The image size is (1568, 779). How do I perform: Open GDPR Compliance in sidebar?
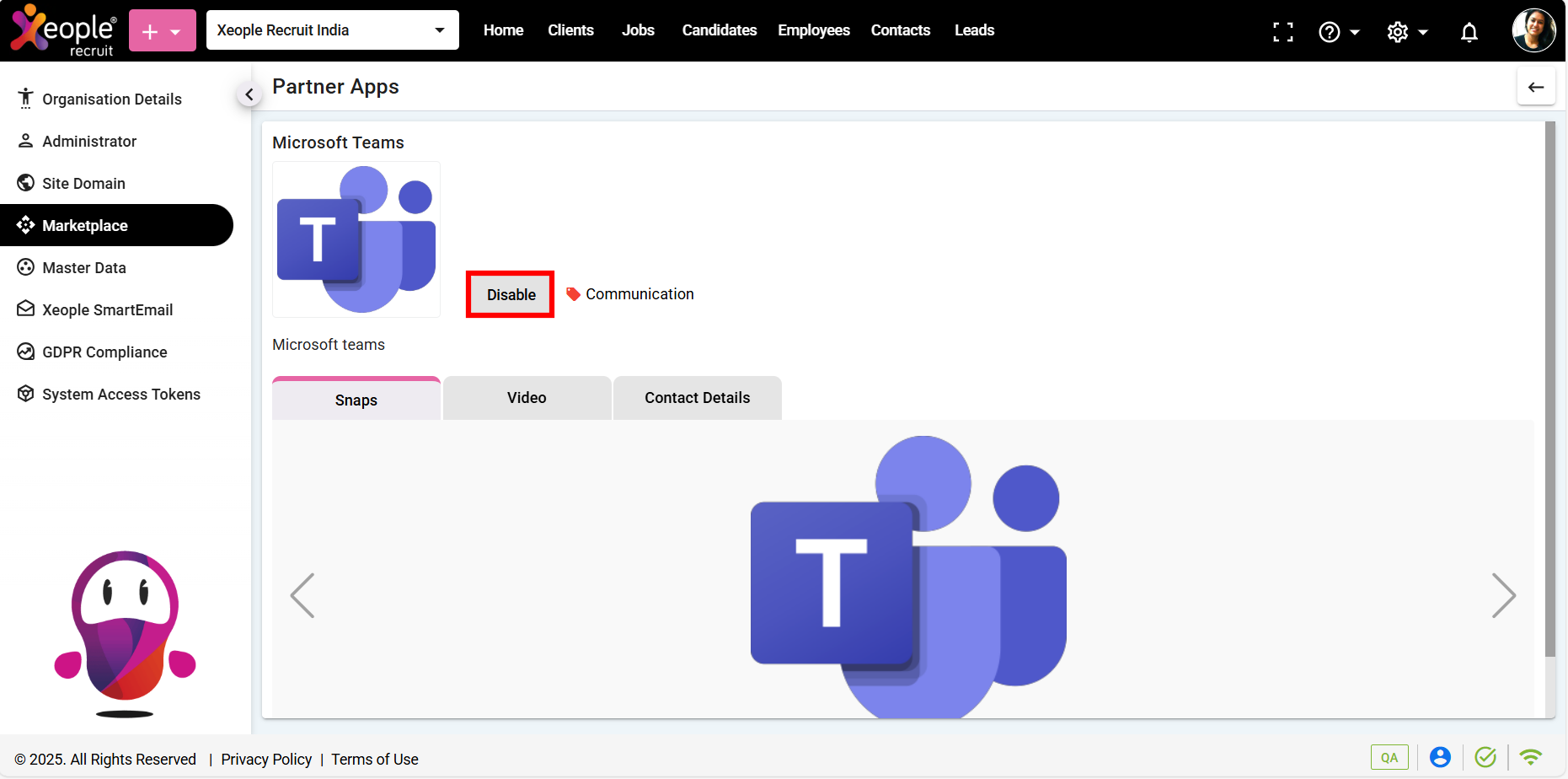(x=116, y=352)
